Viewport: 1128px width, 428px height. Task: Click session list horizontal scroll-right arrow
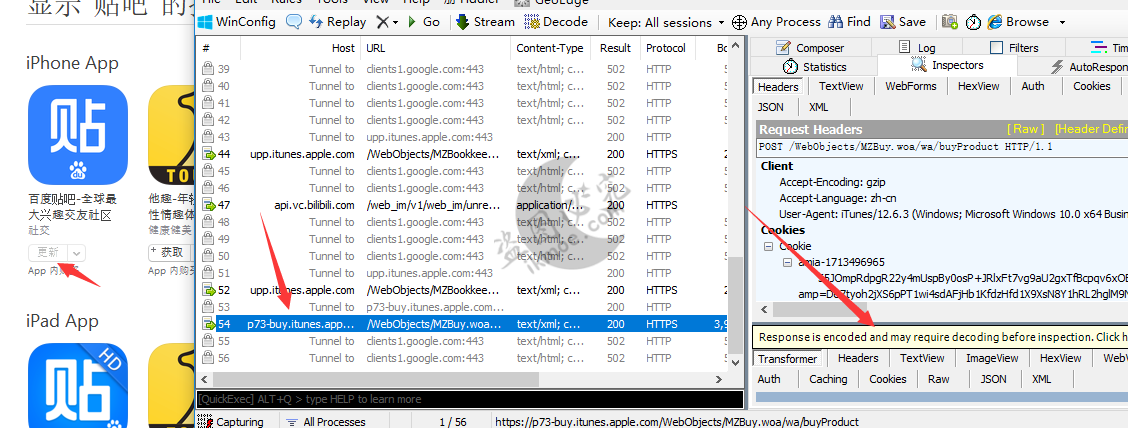pos(718,379)
